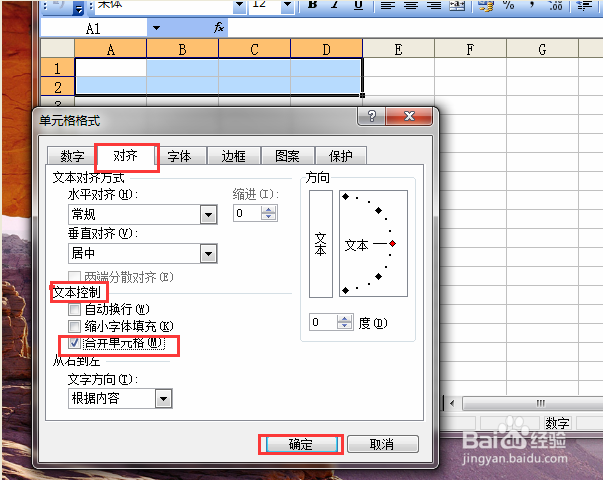Screen dimensions: 603x480
Task: Click the help question mark button
Action: coord(371,116)
